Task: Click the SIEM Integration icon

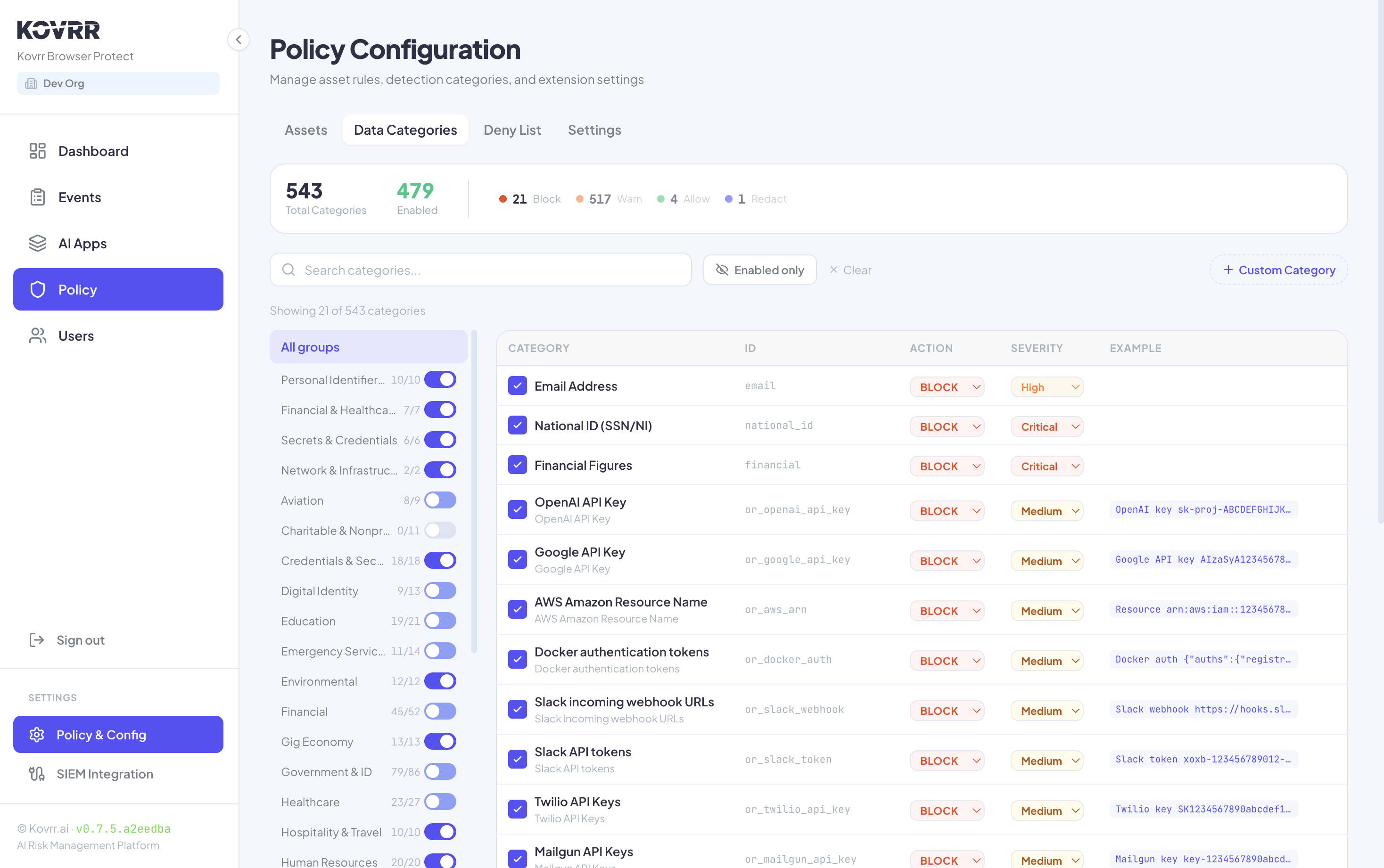Action: (x=37, y=774)
